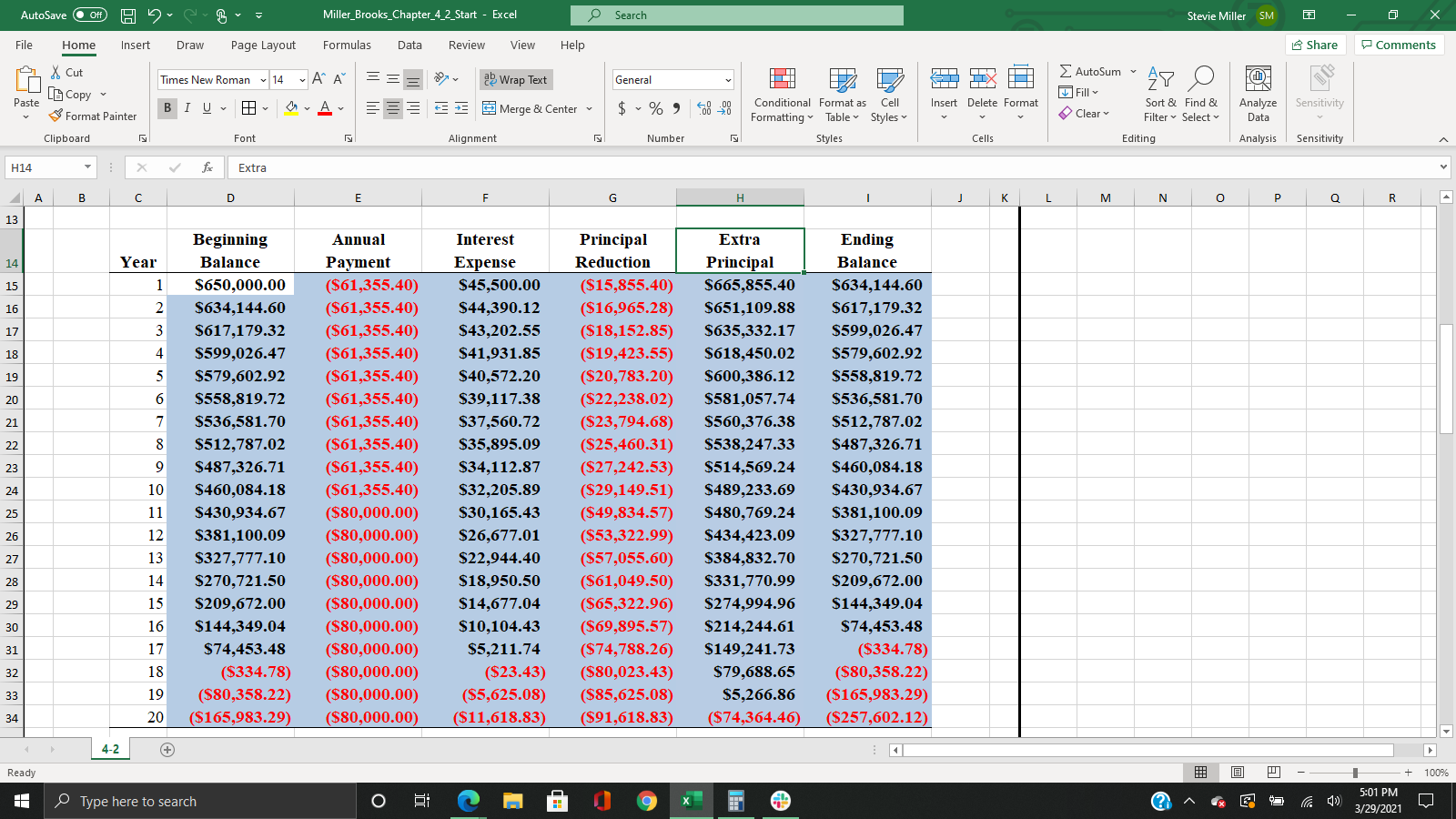
Task: Click in the ribbon Search box
Action: (737, 15)
